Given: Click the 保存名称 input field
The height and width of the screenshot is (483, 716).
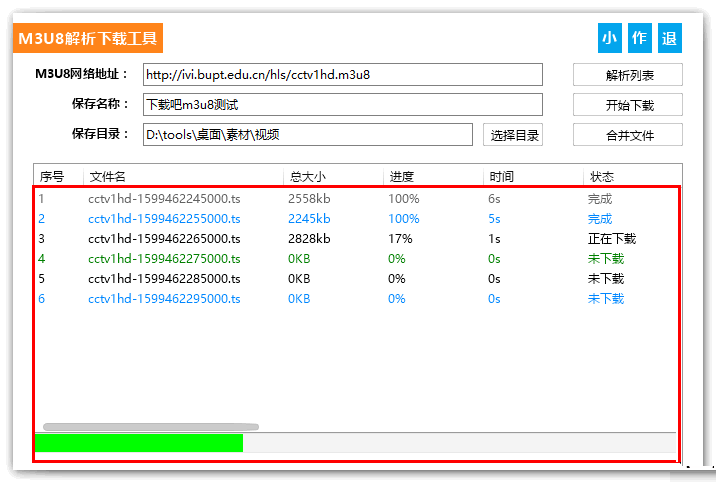Looking at the screenshot, I should click(x=343, y=105).
